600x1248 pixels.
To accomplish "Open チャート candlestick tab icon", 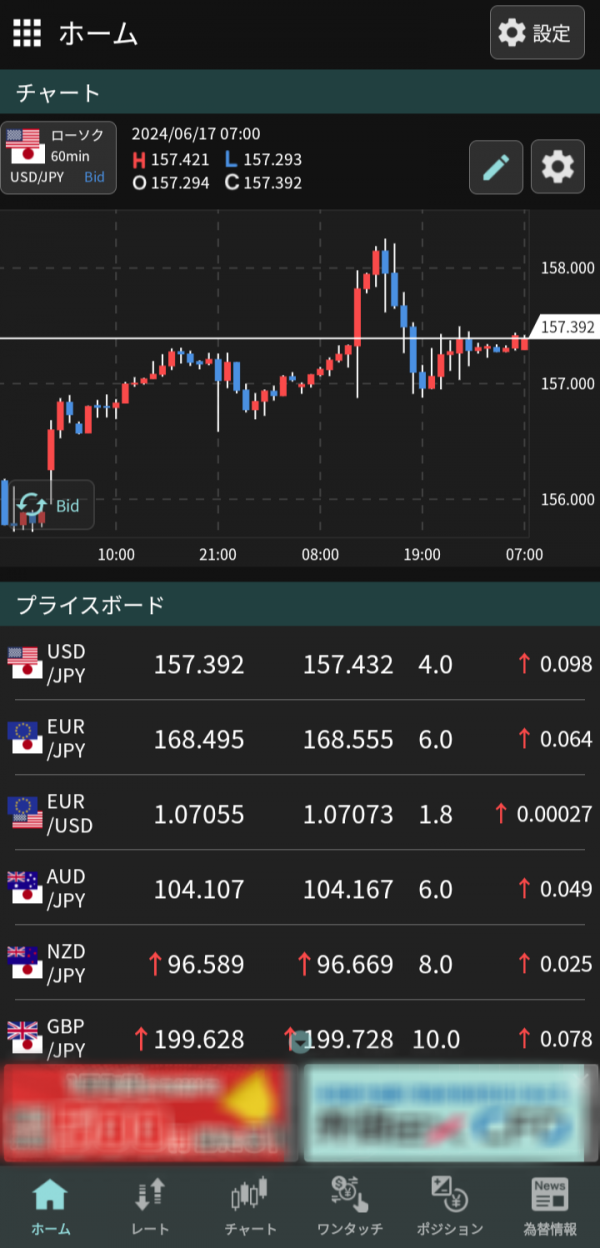I will pos(250,1206).
